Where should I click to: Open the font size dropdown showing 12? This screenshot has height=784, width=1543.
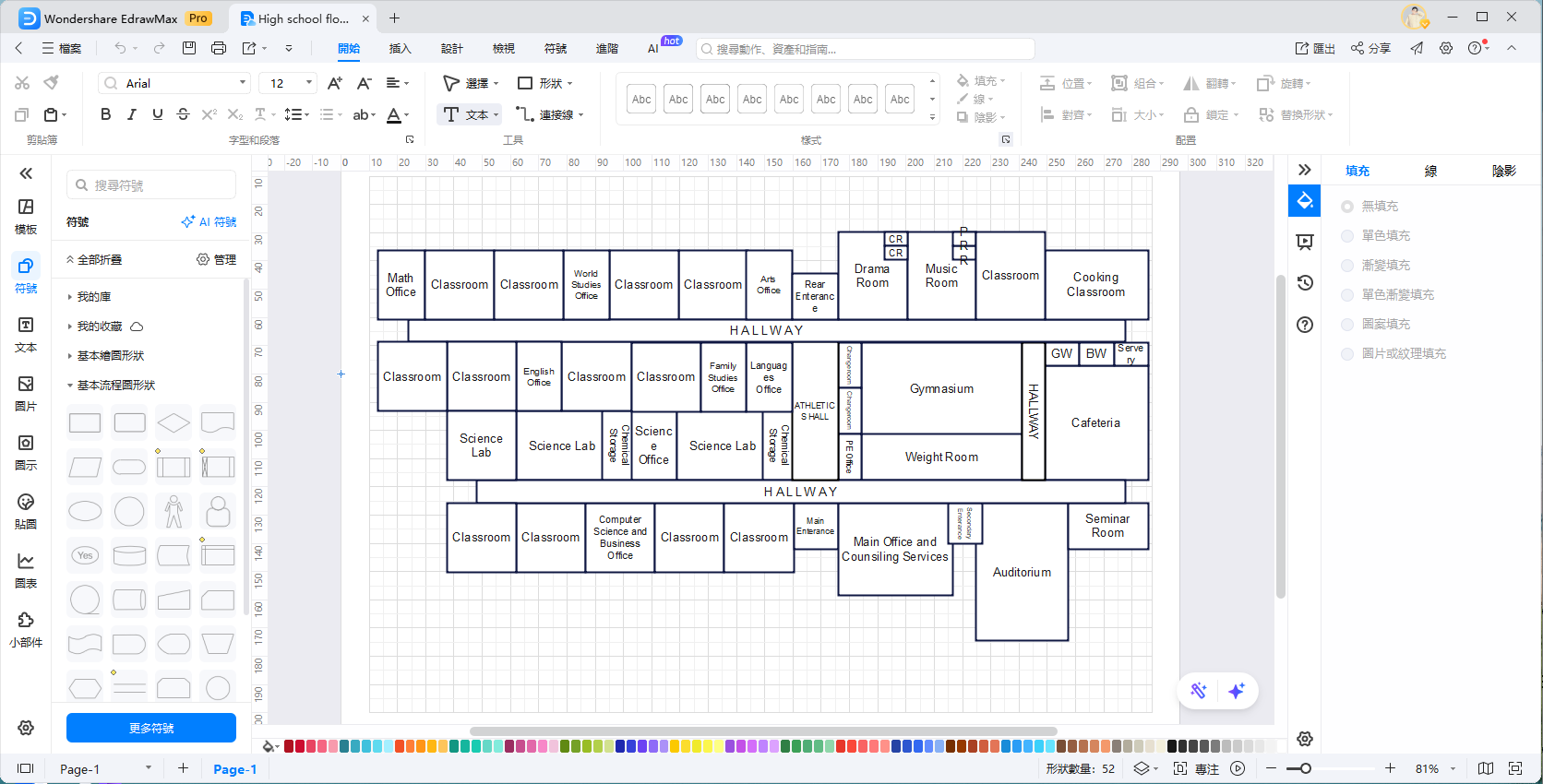click(288, 83)
